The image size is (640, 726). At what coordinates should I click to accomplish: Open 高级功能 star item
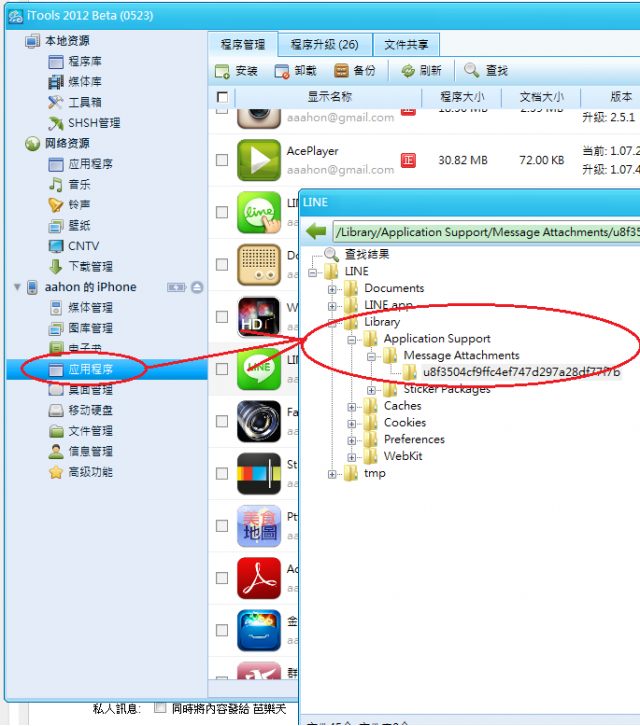[x=81, y=472]
